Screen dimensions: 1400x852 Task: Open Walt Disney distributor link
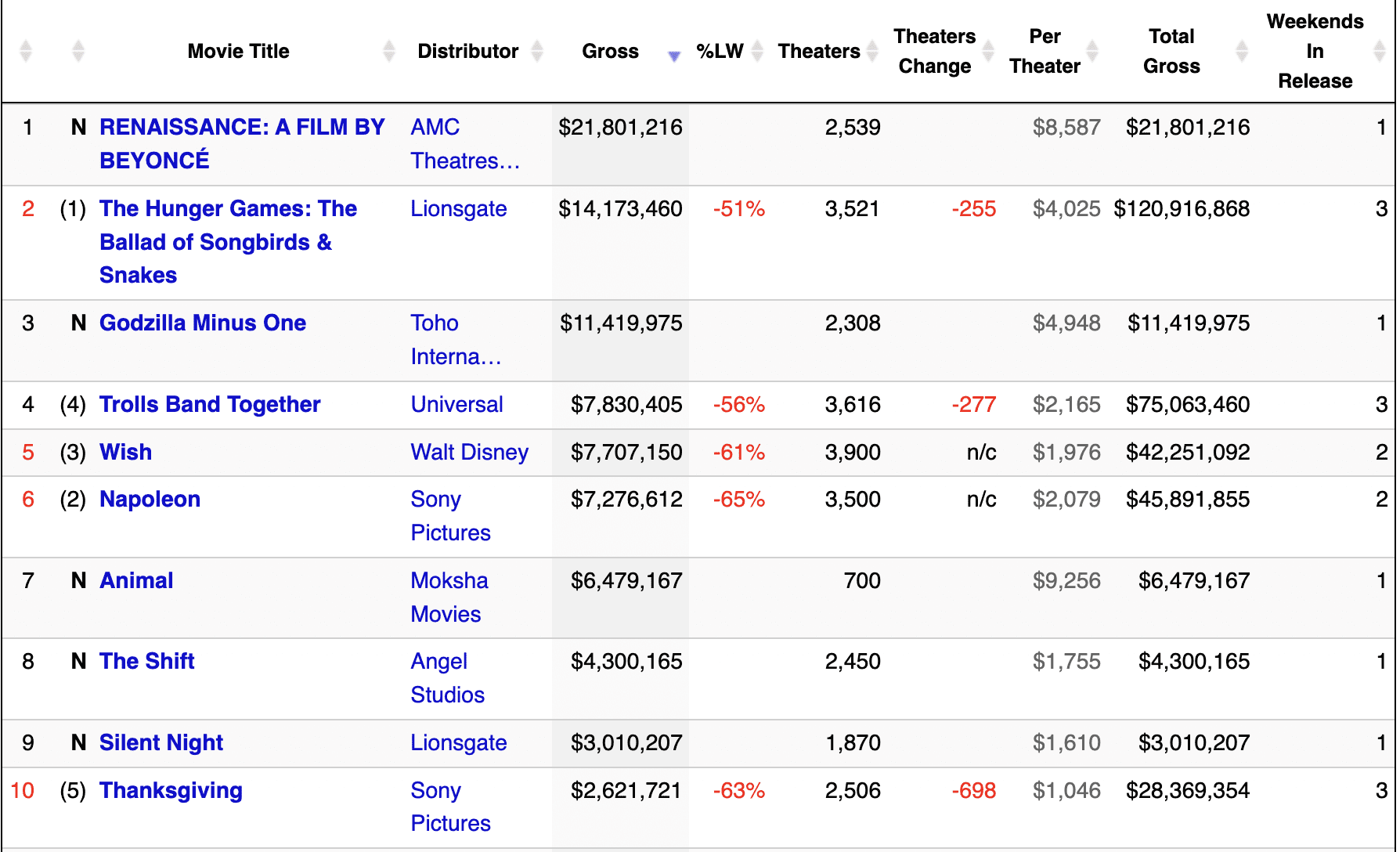[x=470, y=452]
